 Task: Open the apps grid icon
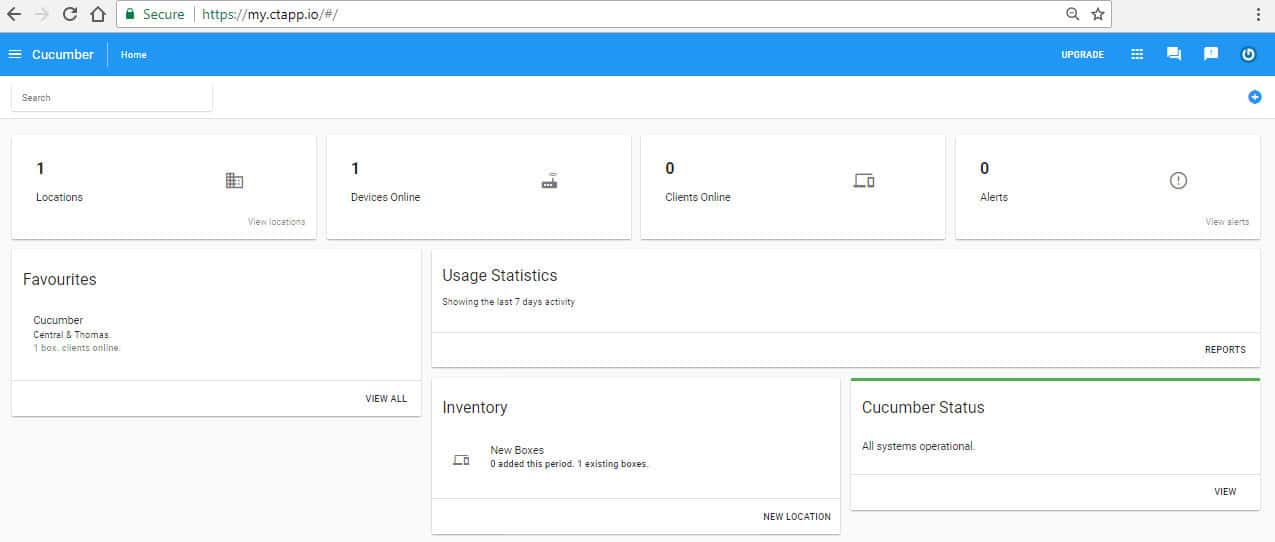tap(1137, 54)
